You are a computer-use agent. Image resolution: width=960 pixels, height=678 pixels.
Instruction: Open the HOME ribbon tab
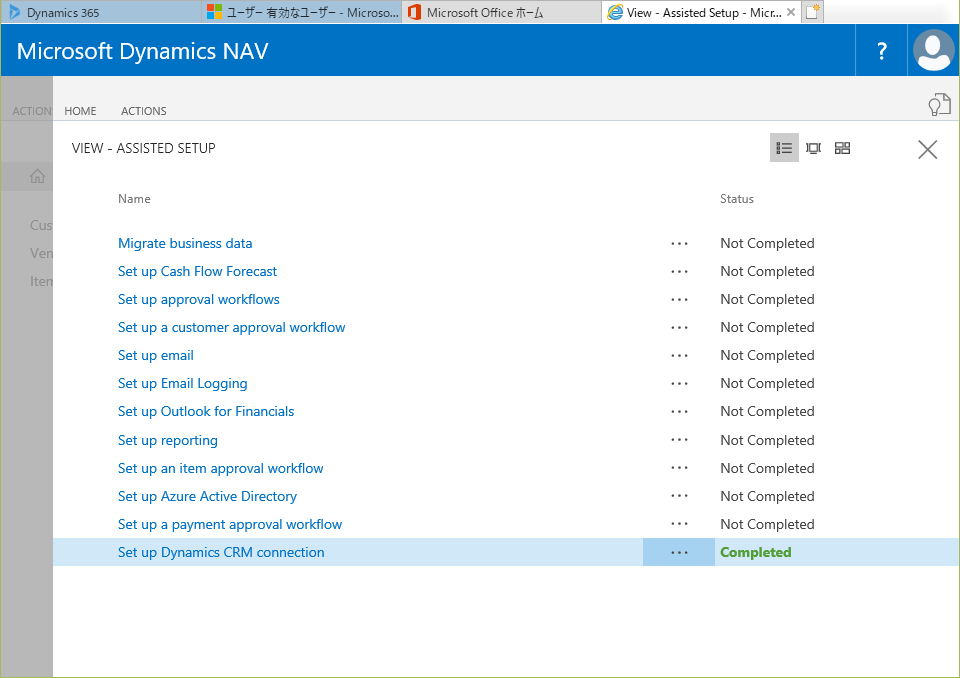[x=80, y=111]
